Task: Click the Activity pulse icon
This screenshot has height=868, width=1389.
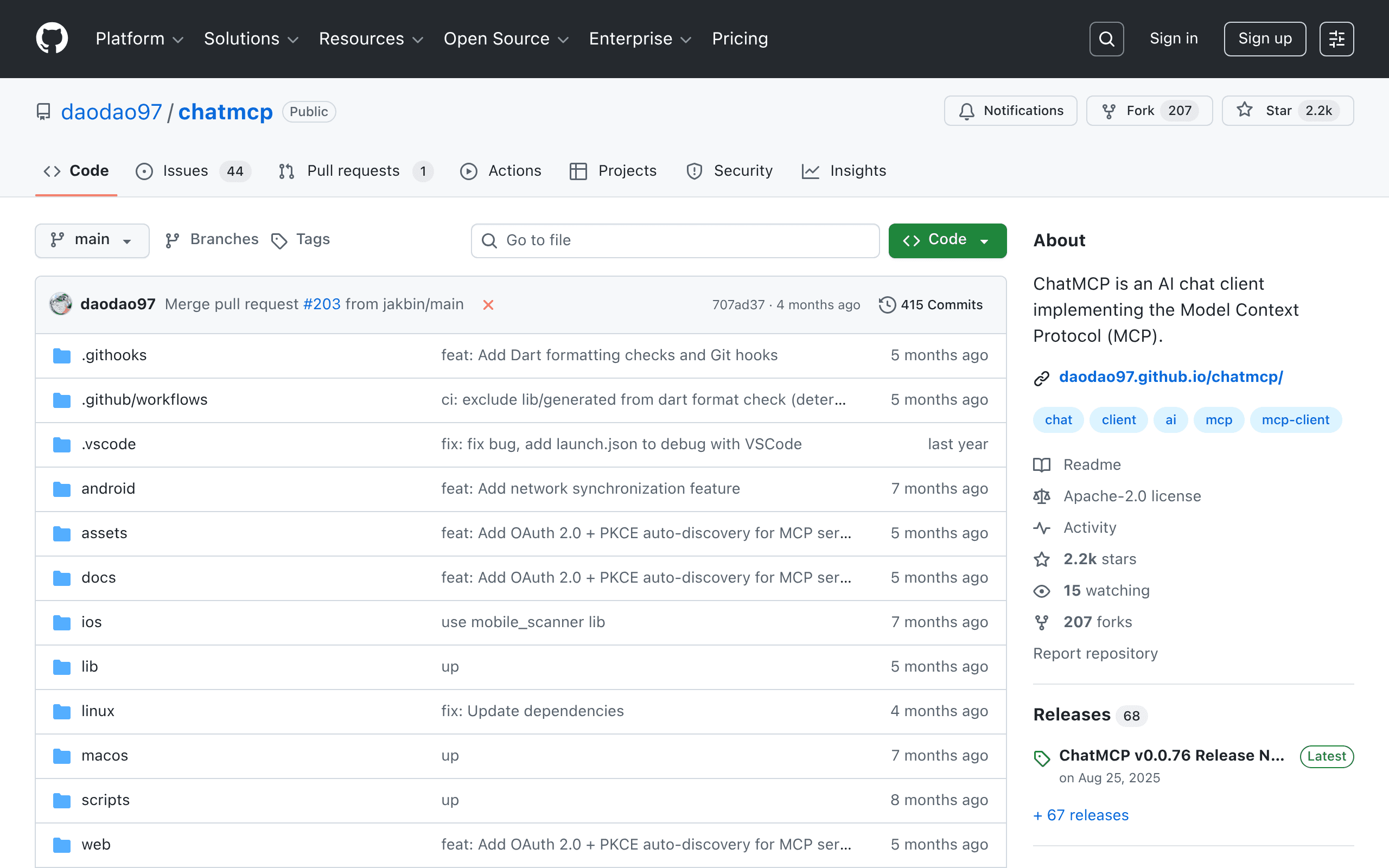Action: click(x=1041, y=527)
